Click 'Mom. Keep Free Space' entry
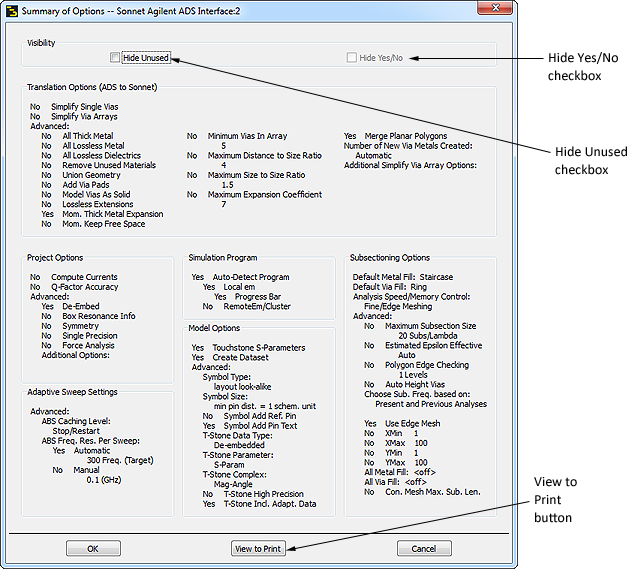 pyautogui.click(x=104, y=224)
